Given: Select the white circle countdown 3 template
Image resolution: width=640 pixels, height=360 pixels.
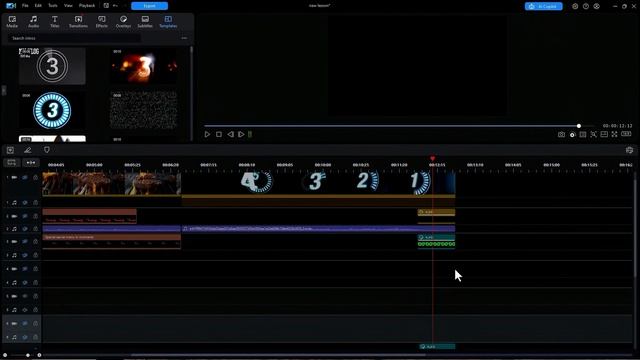Looking at the screenshot, I should click(x=52, y=66).
